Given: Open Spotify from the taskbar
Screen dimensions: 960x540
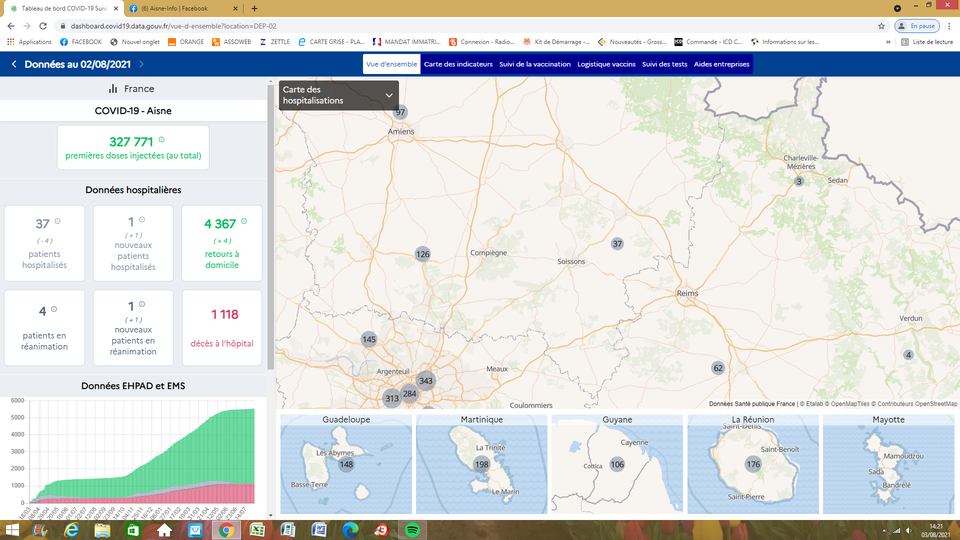Looking at the screenshot, I should [x=413, y=529].
